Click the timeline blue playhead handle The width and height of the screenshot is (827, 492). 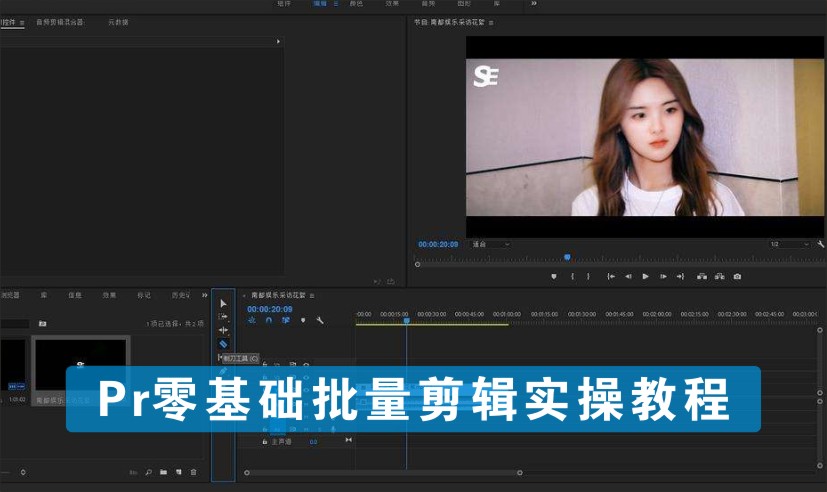tap(407, 320)
